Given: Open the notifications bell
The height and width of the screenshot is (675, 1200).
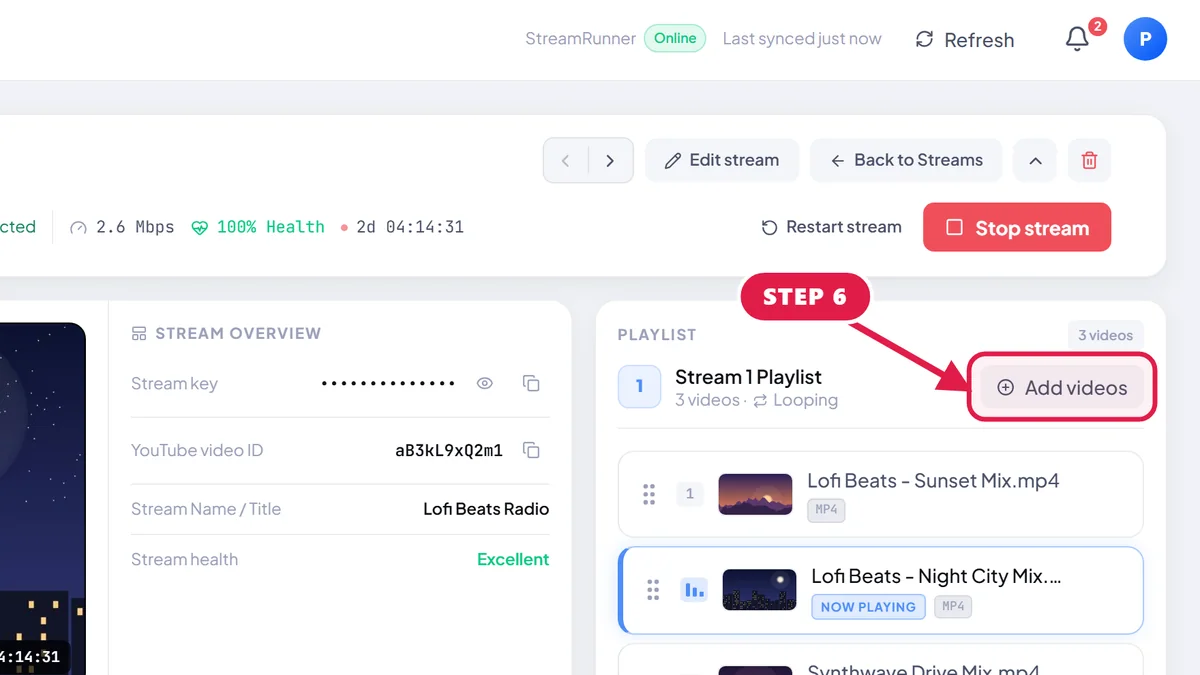Looking at the screenshot, I should [x=1077, y=39].
